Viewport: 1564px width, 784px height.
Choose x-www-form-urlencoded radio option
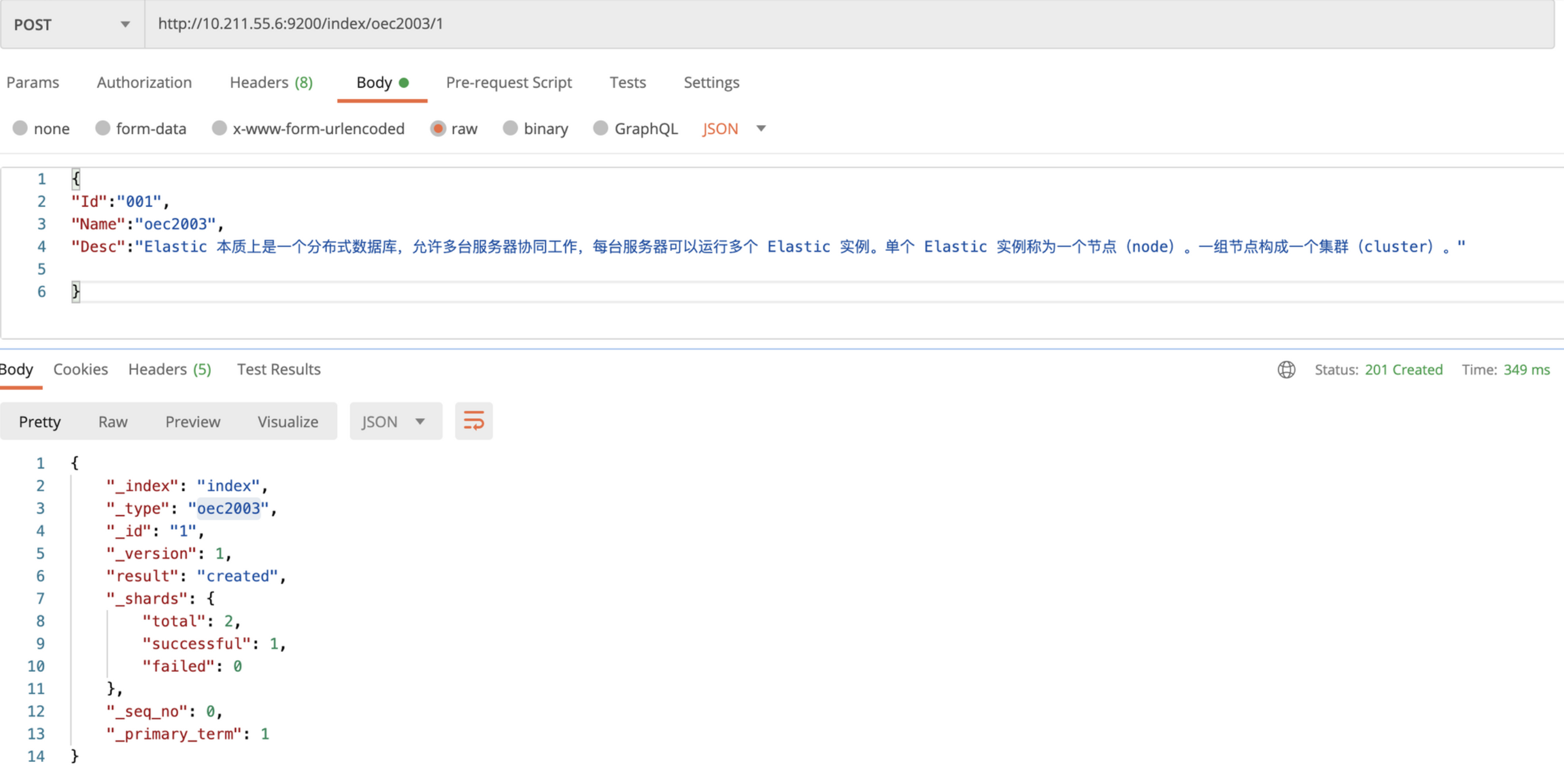pos(219,129)
